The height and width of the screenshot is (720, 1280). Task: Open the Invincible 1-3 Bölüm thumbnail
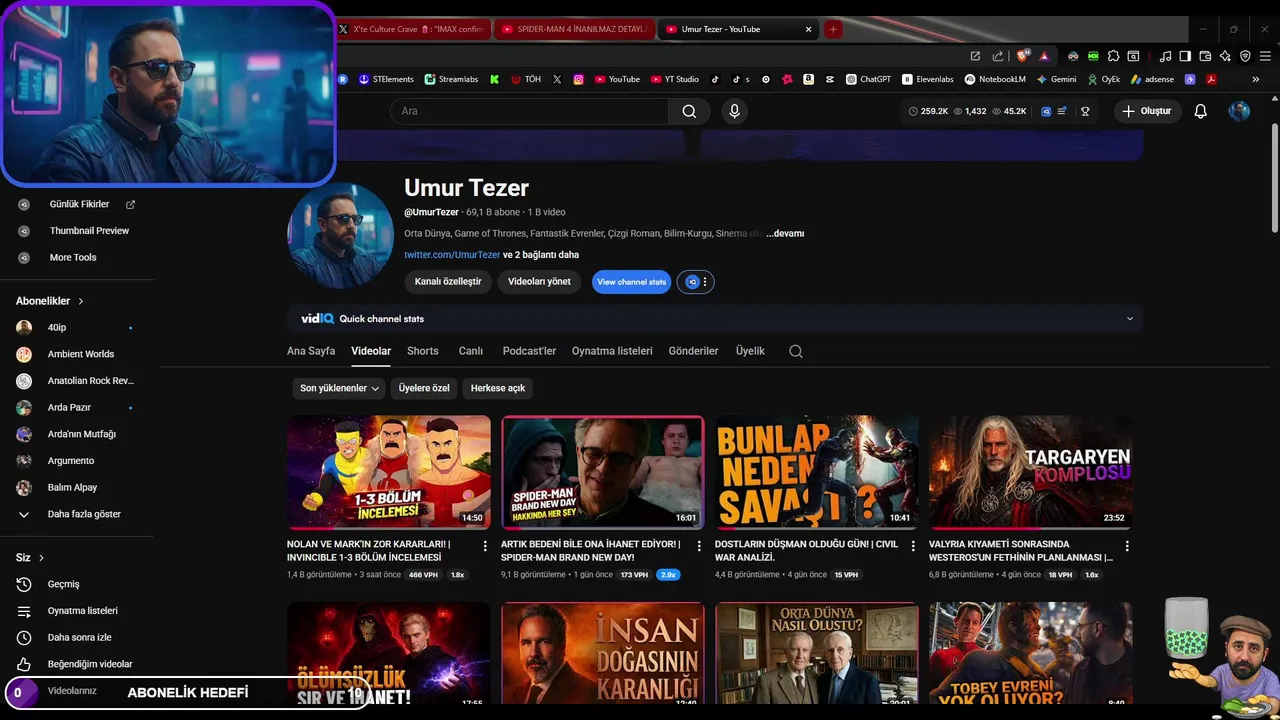(389, 472)
